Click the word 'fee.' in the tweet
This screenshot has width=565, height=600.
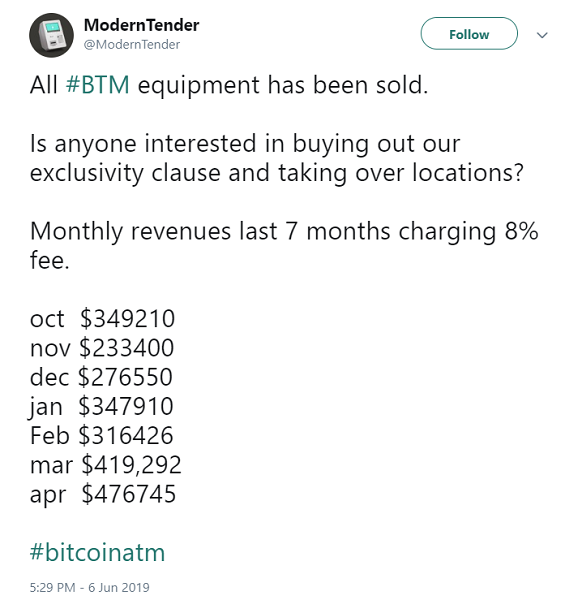[x=49, y=260]
